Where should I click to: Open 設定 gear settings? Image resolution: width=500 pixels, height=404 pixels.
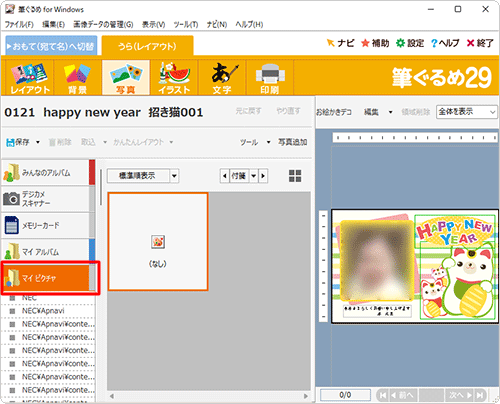pos(410,43)
